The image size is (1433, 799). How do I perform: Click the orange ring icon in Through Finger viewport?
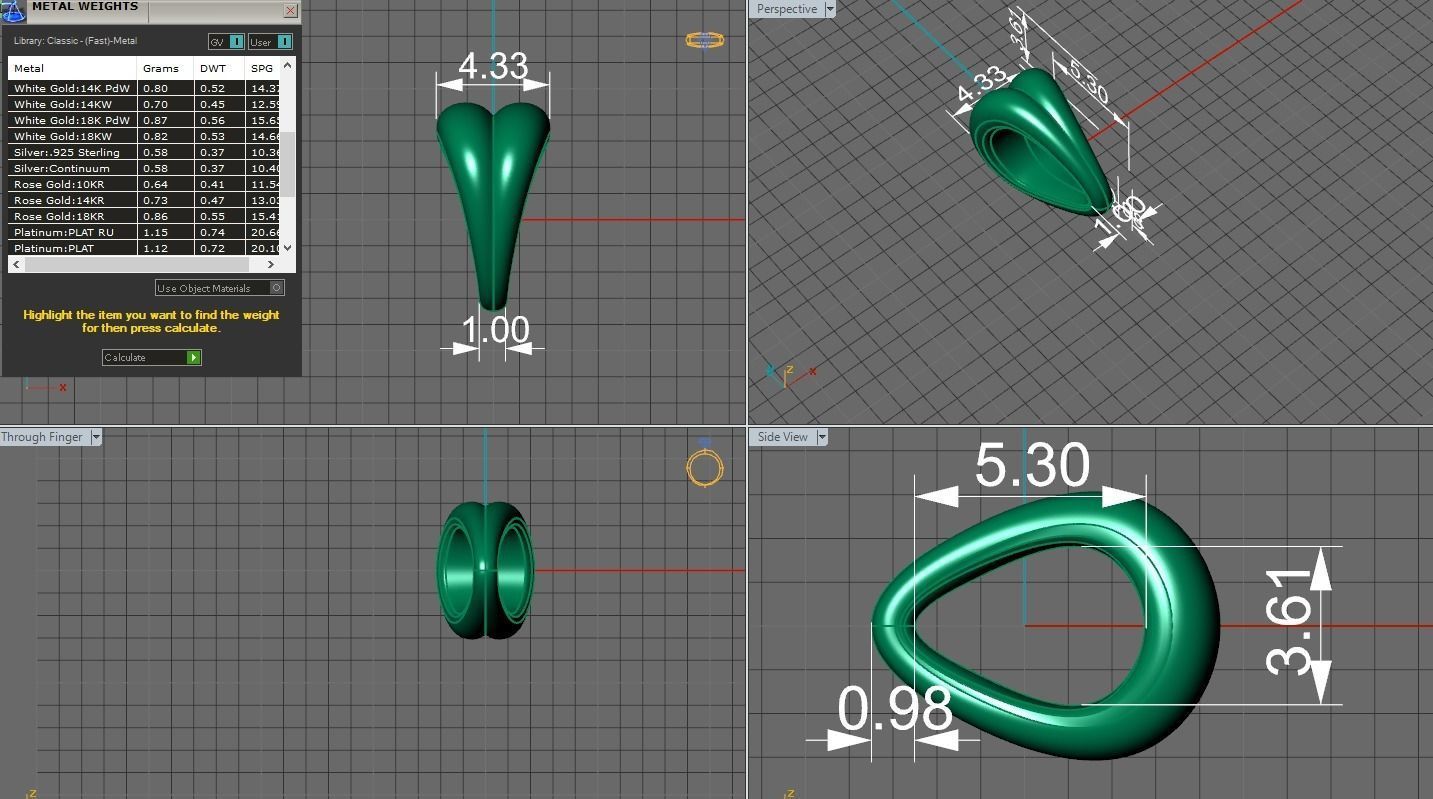pyautogui.click(x=705, y=466)
